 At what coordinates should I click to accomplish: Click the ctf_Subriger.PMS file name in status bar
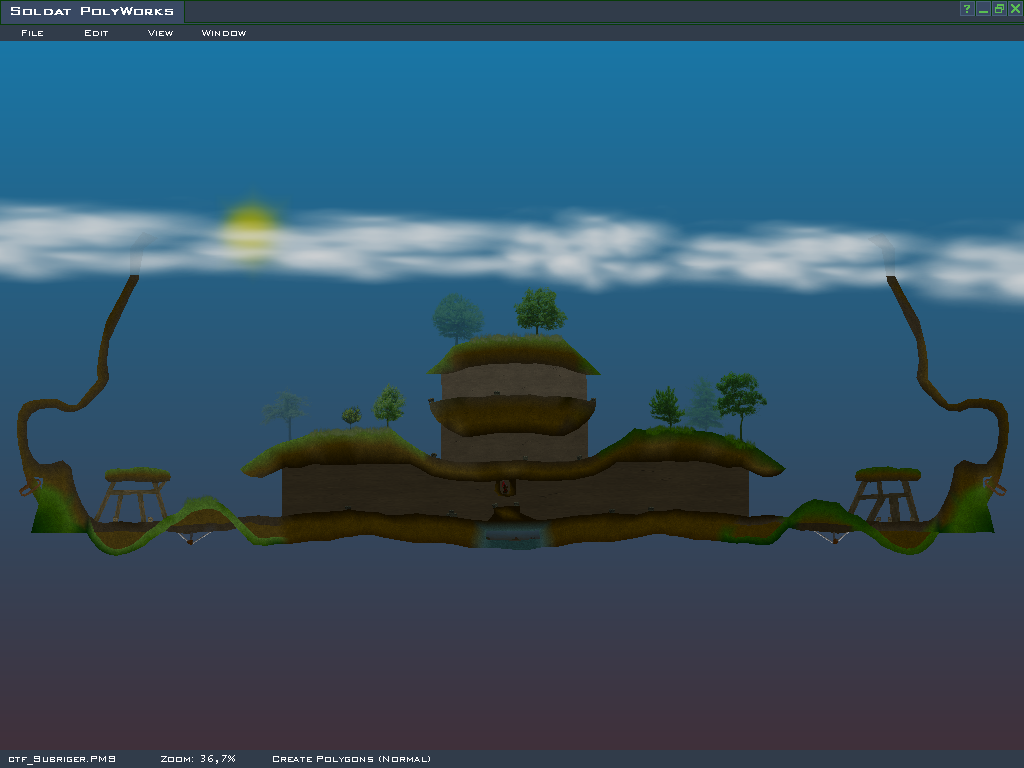62,759
